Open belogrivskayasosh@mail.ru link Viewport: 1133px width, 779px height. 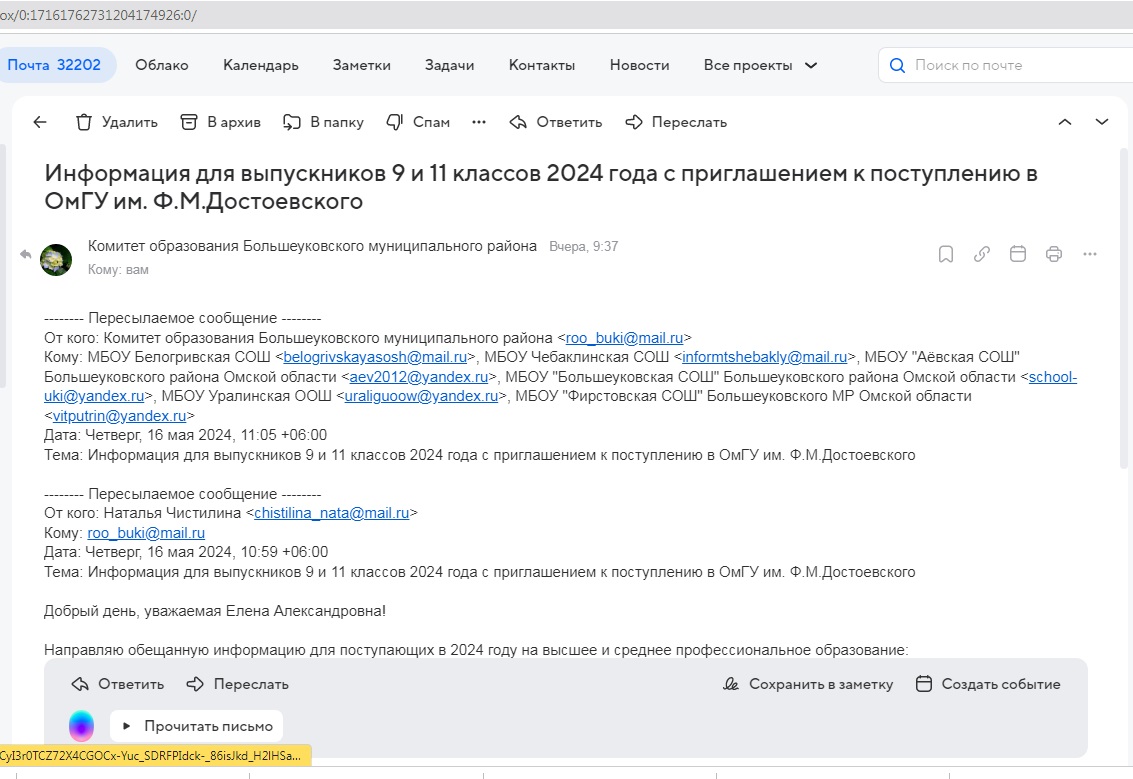(375, 357)
